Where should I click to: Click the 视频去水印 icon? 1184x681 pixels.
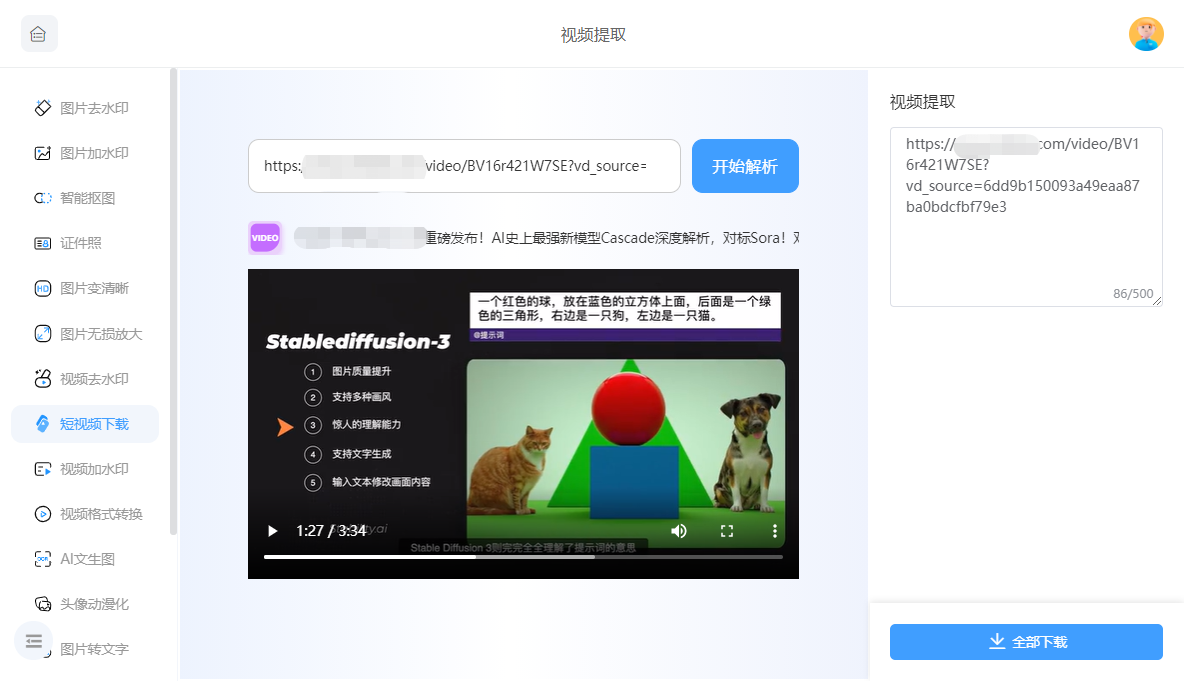[43, 378]
